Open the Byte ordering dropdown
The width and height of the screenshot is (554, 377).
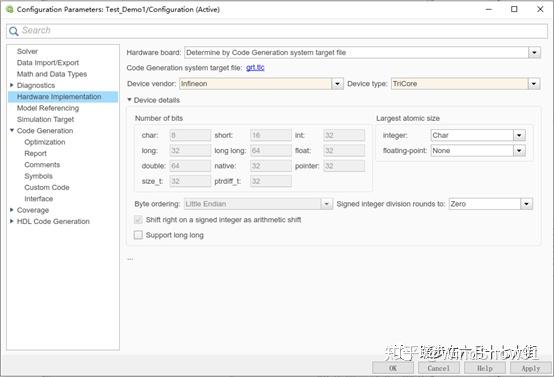coord(326,204)
